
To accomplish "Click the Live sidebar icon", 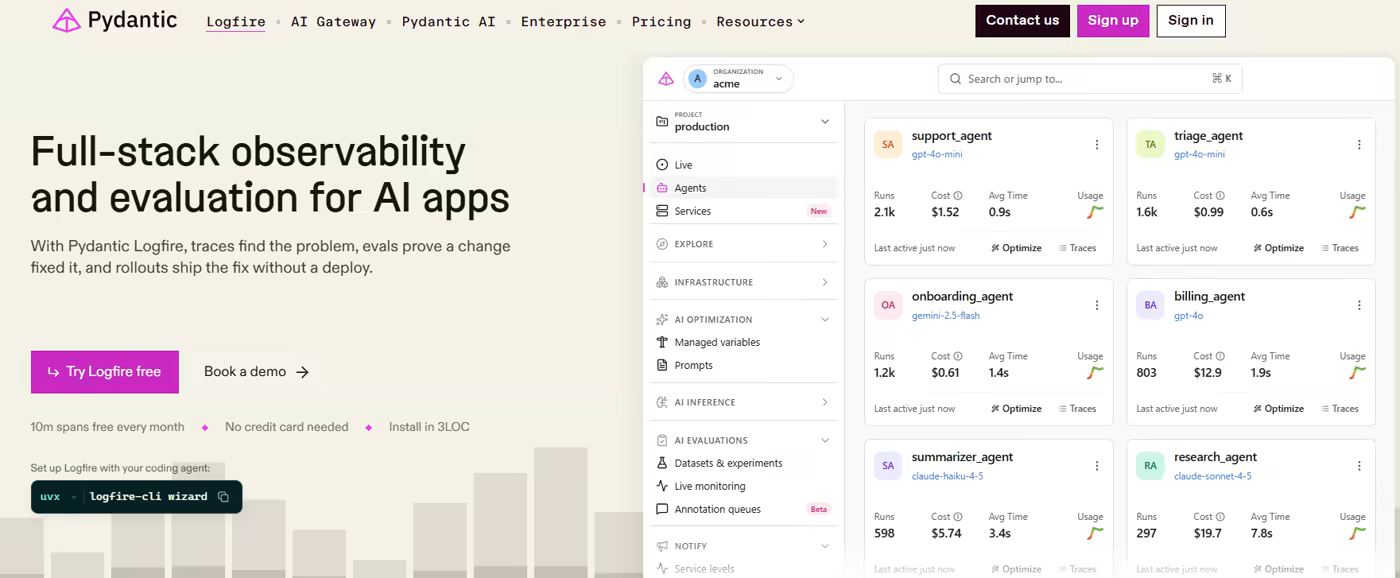I will click(x=662, y=165).
